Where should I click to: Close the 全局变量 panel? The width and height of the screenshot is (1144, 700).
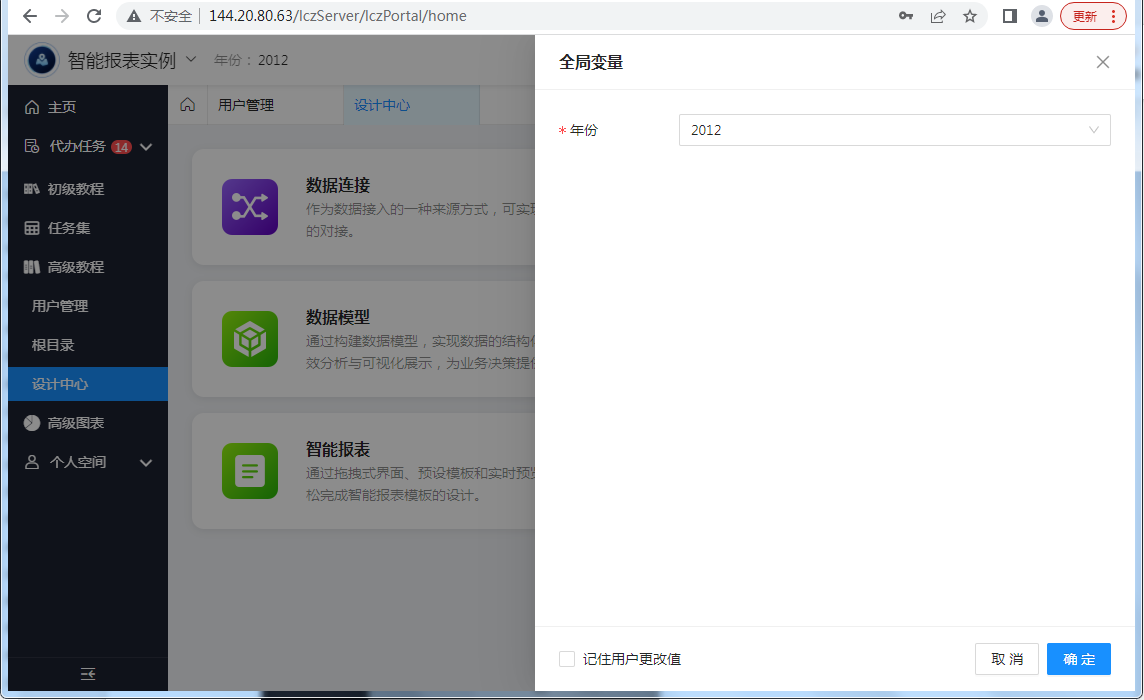coord(1102,62)
